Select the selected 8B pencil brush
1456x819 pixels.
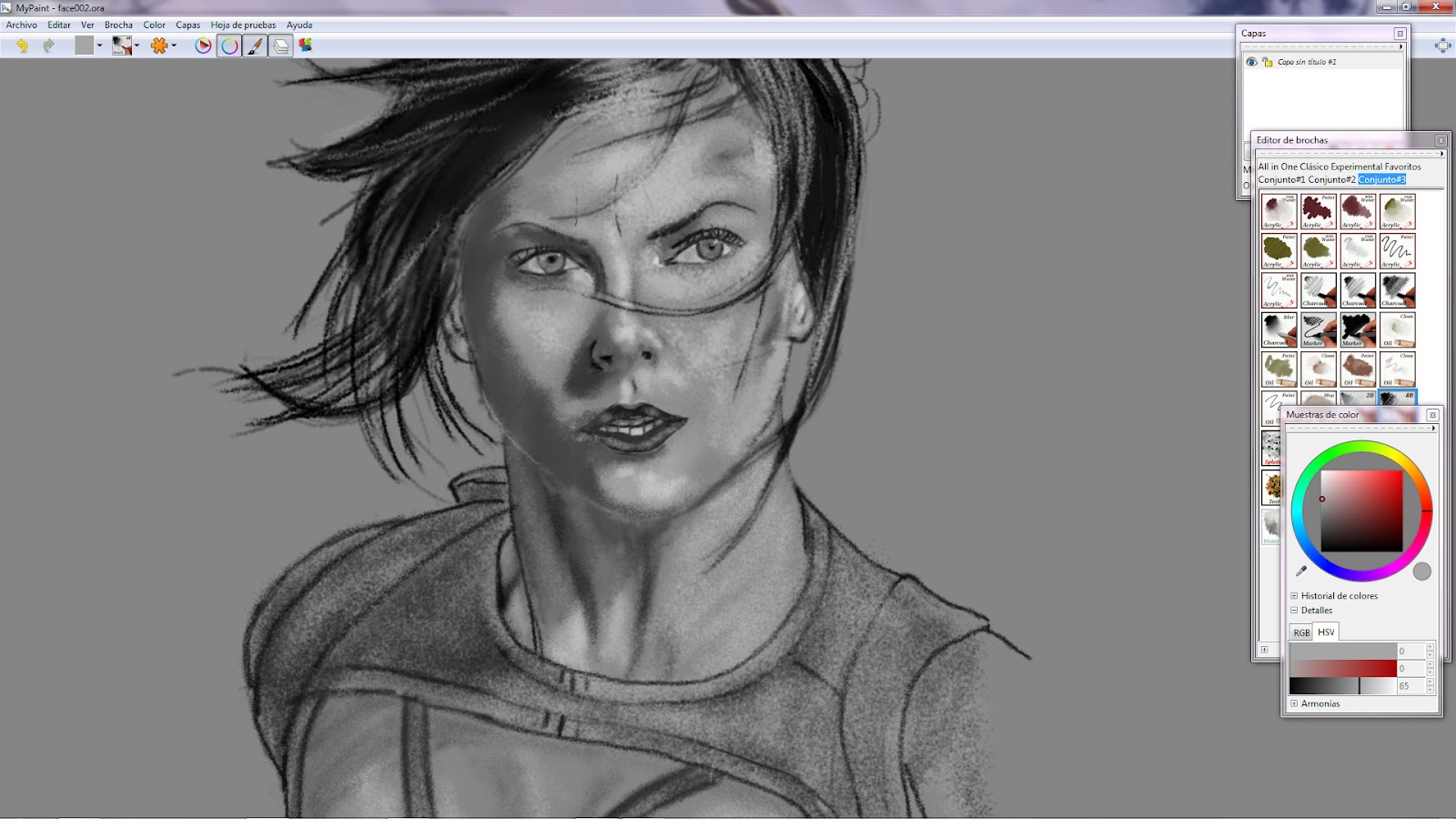1398,398
